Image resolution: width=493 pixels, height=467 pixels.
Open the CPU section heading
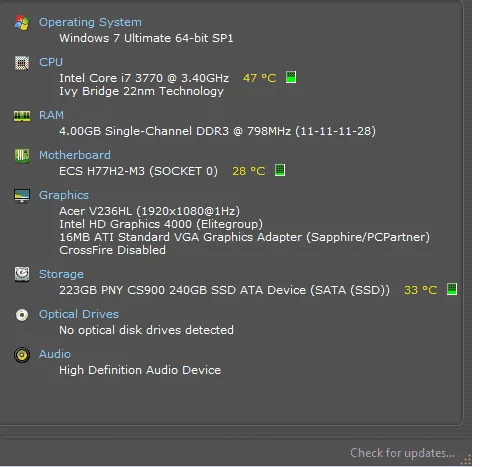click(x=51, y=62)
